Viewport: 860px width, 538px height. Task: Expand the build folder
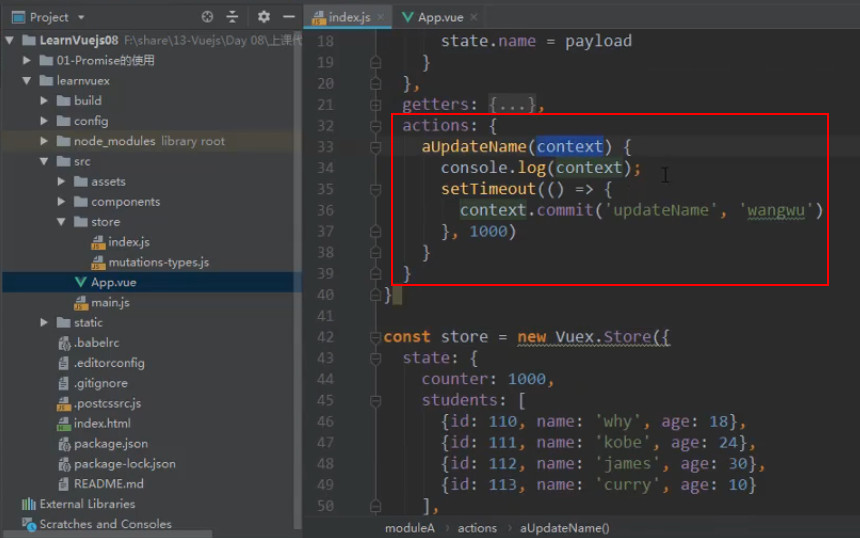pos(44,101)
